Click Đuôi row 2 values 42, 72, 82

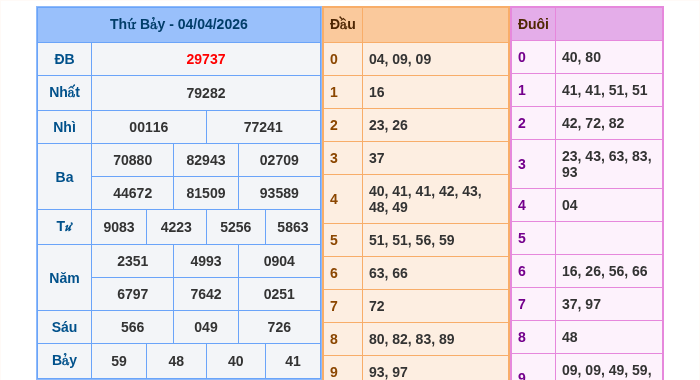coord(593,123)
